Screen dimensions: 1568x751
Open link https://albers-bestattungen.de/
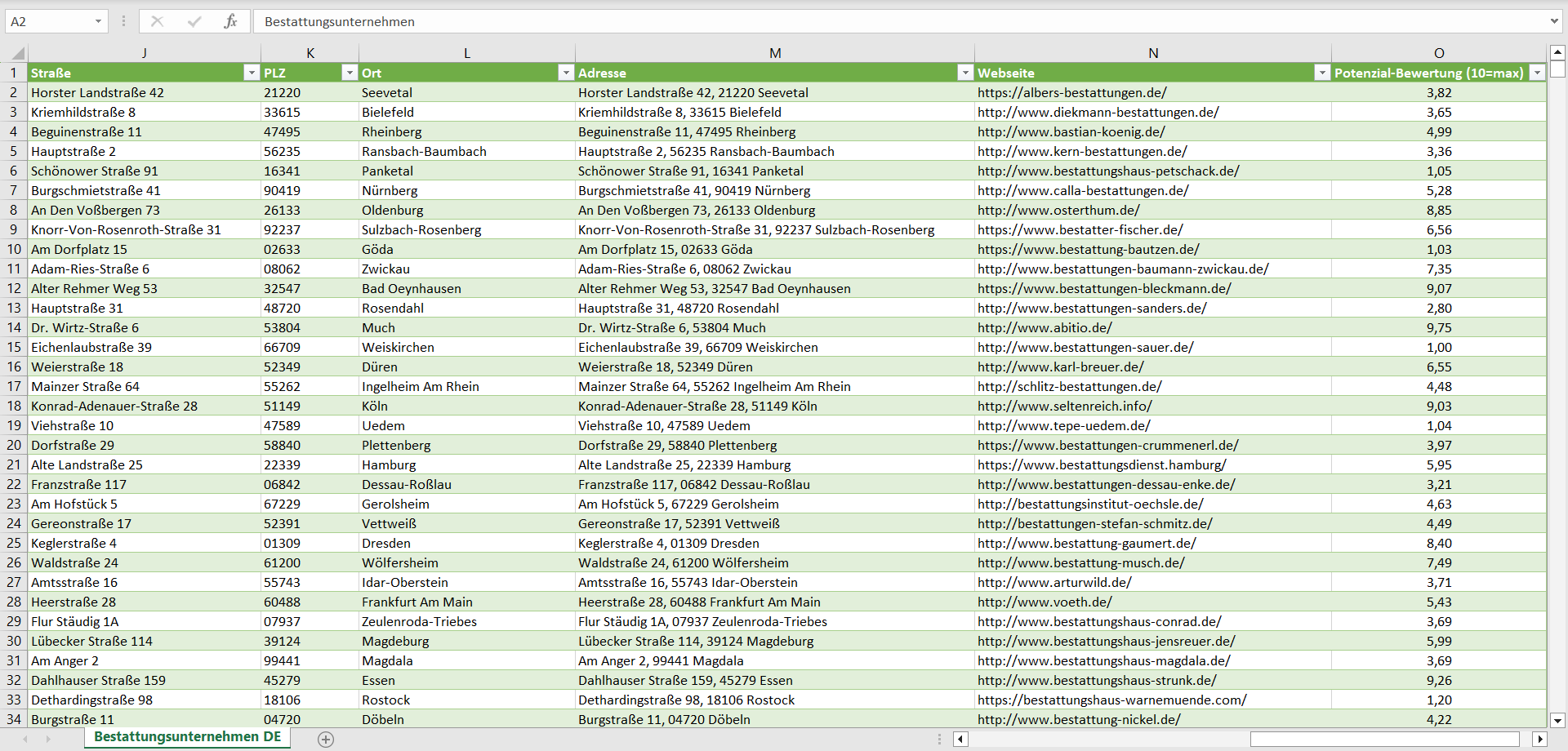tap(1072, 92)
